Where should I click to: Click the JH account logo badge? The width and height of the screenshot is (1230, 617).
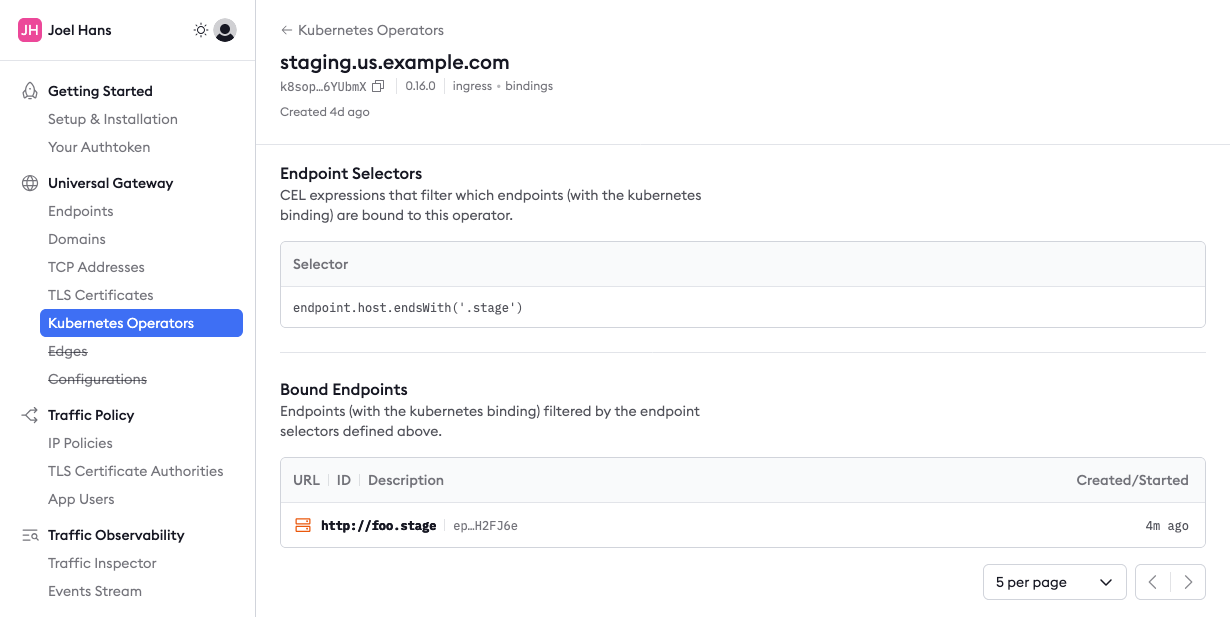30,30
